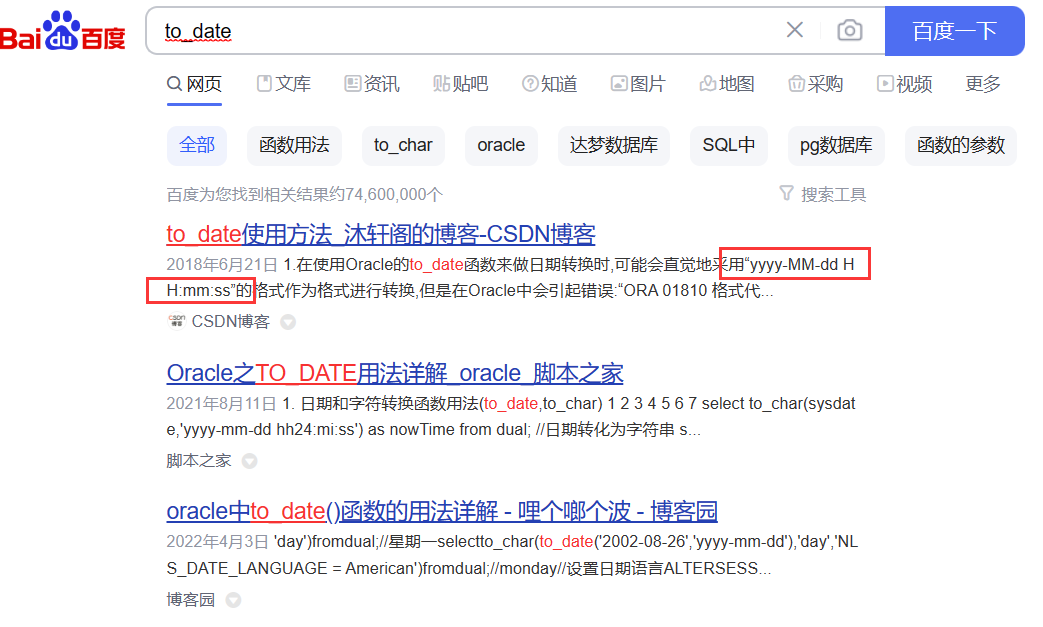
Task: Filter by 函数的参数 chip
Action: [x=961, y=146]
